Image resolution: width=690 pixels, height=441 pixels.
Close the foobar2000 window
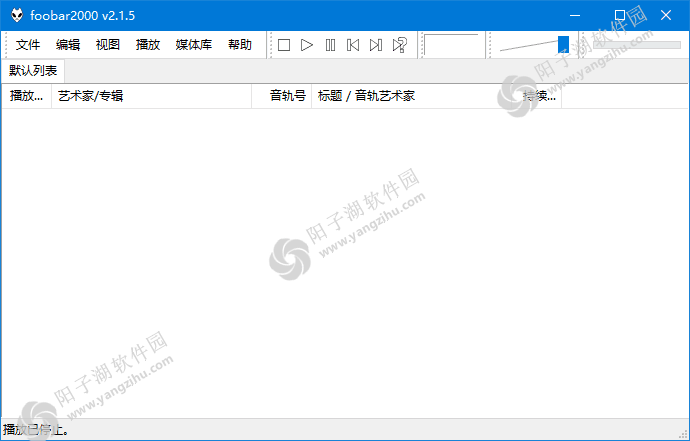[x=666, y=15]
